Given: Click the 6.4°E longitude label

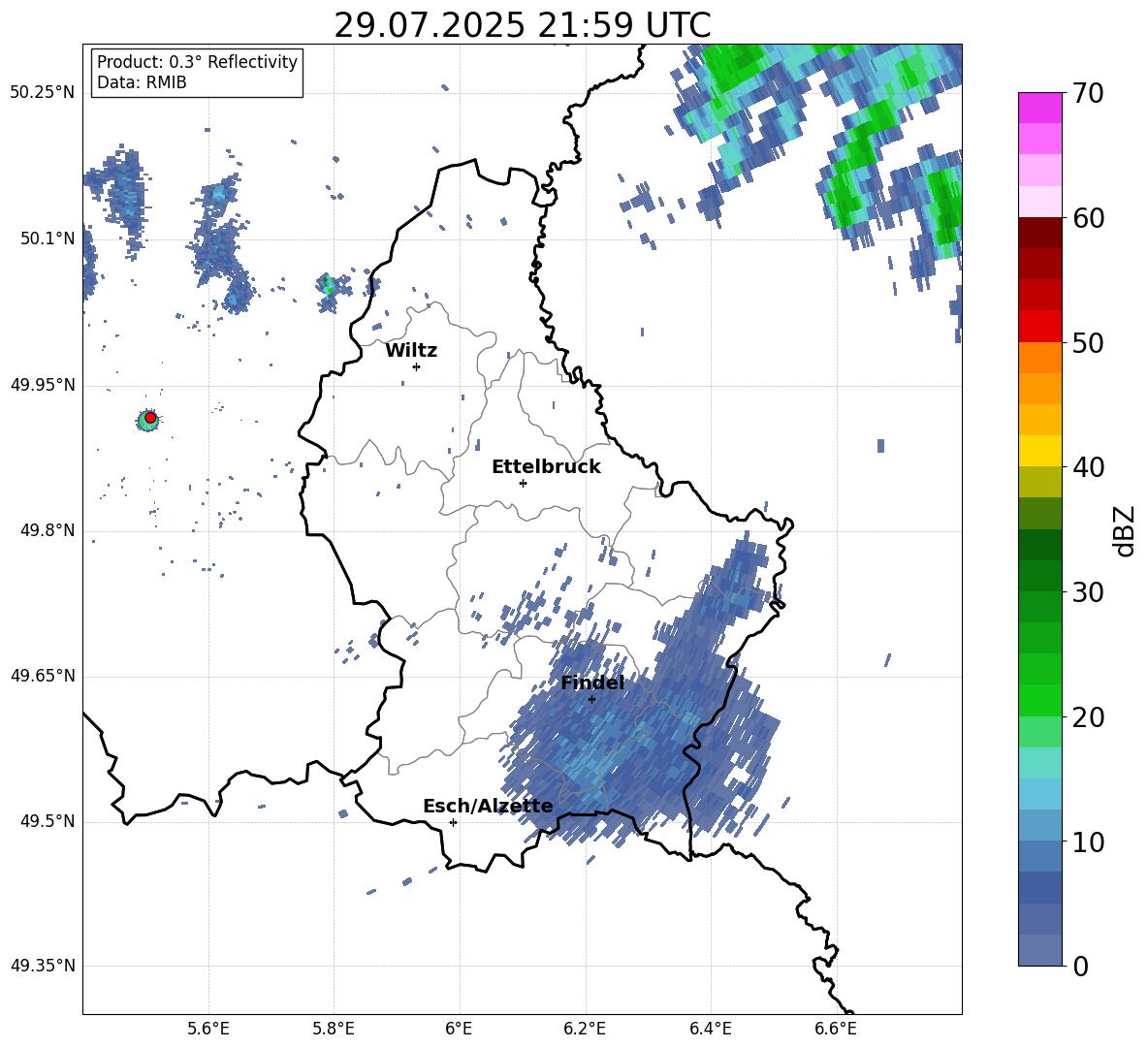Looking at the screenshot, I should [x=710, y=1029].
